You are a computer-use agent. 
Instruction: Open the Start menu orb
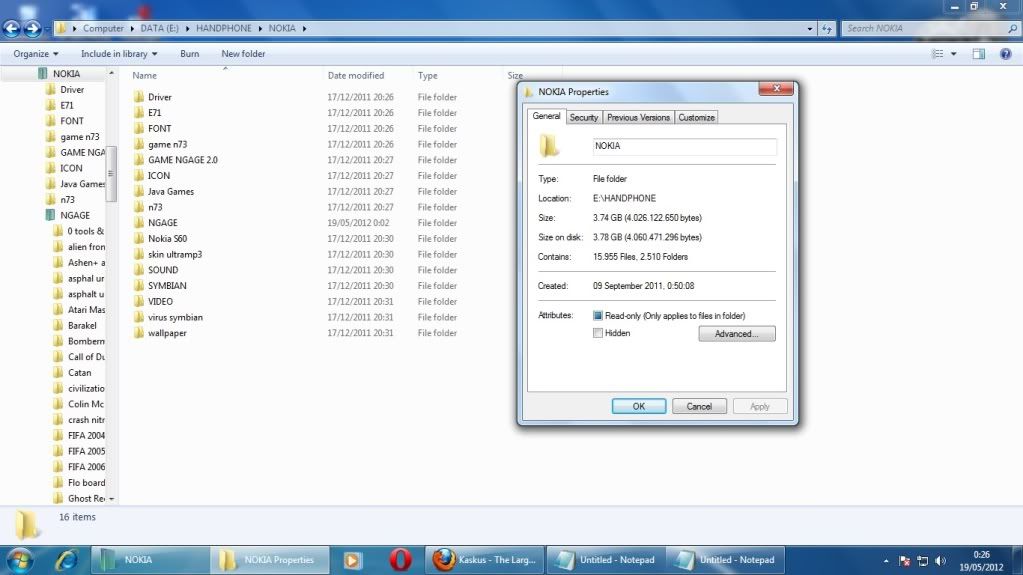[19, 560]
